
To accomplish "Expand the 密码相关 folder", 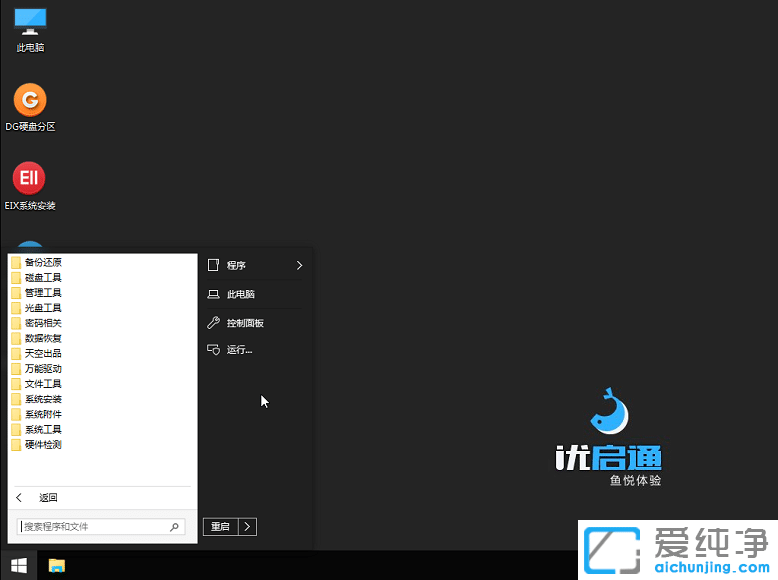I will [x=43, y=323].
